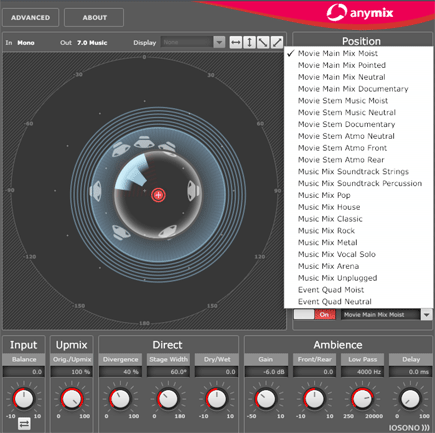Pick Movie Stem Atmo Neutral preset
Screen dimensions: 435x433
tap(359, 136)
